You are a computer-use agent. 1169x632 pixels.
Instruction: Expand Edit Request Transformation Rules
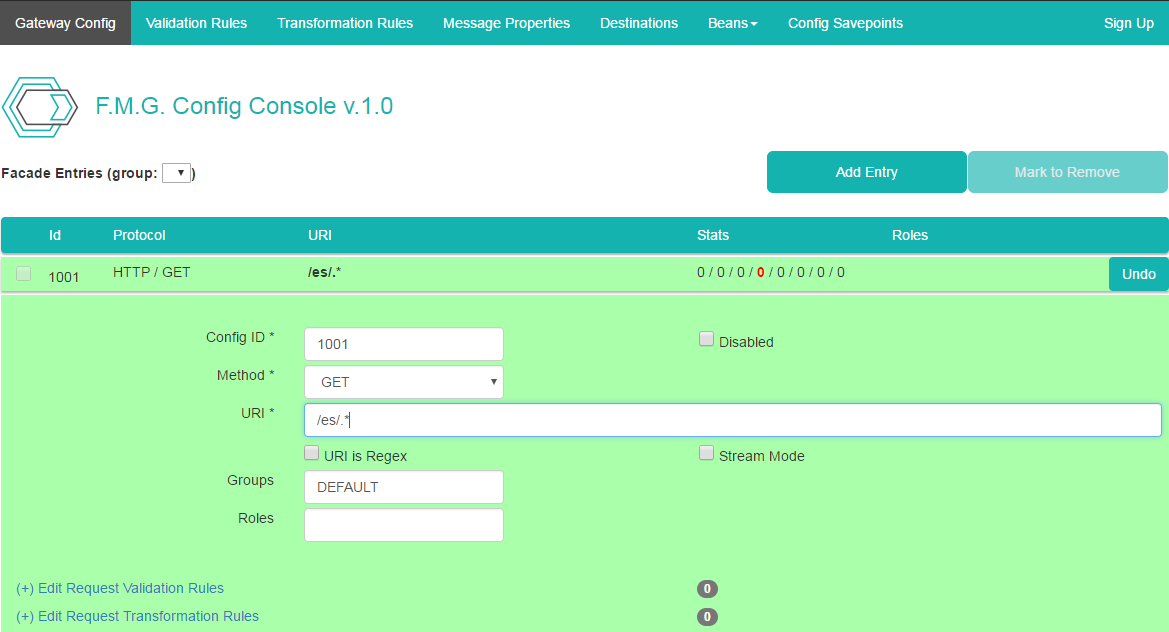pos(137,616)
